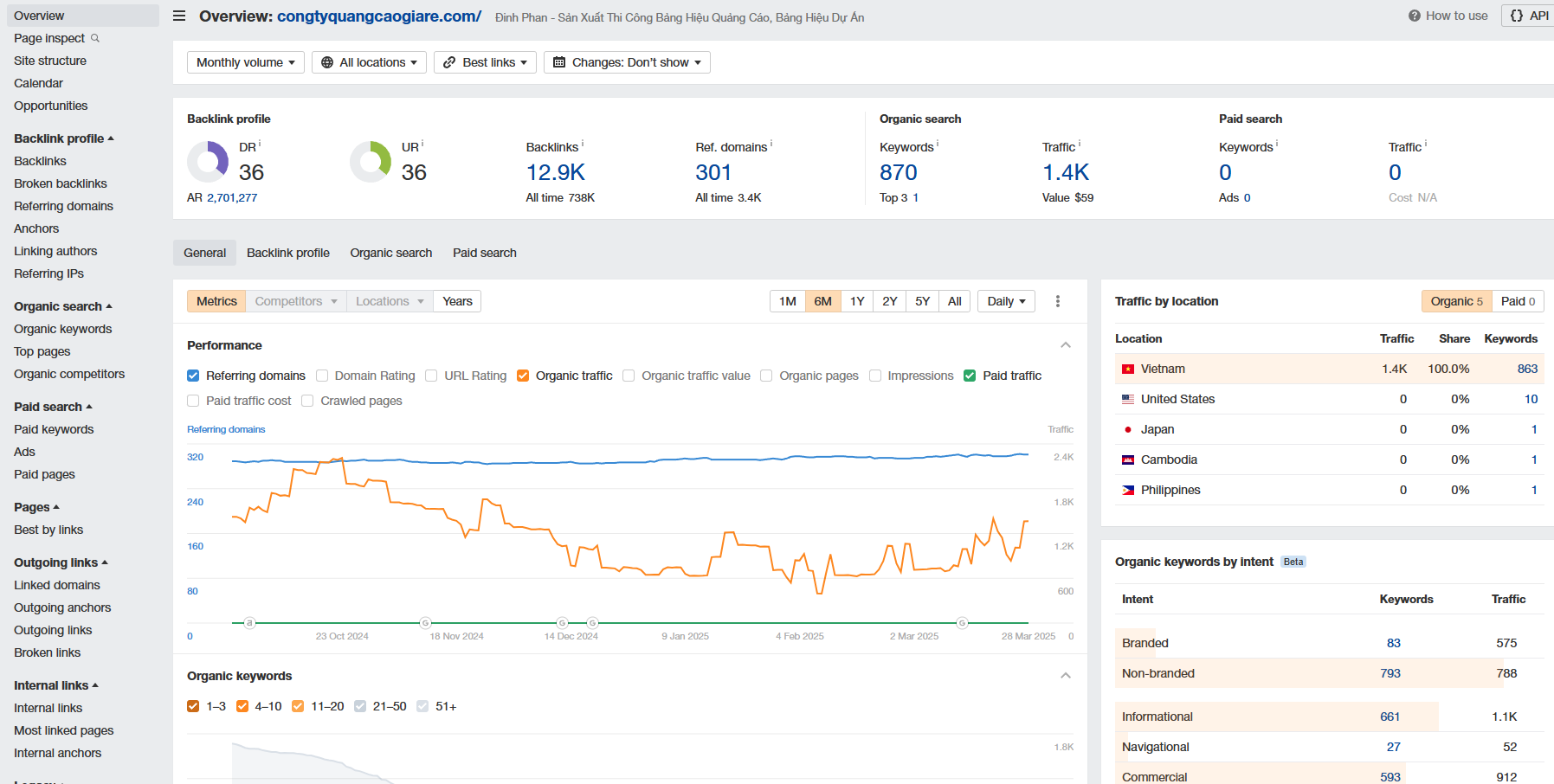The width and height of the screenshot is (1554, 784).
Task: Enable URL Rating checkbox
Action: (431, 376)
